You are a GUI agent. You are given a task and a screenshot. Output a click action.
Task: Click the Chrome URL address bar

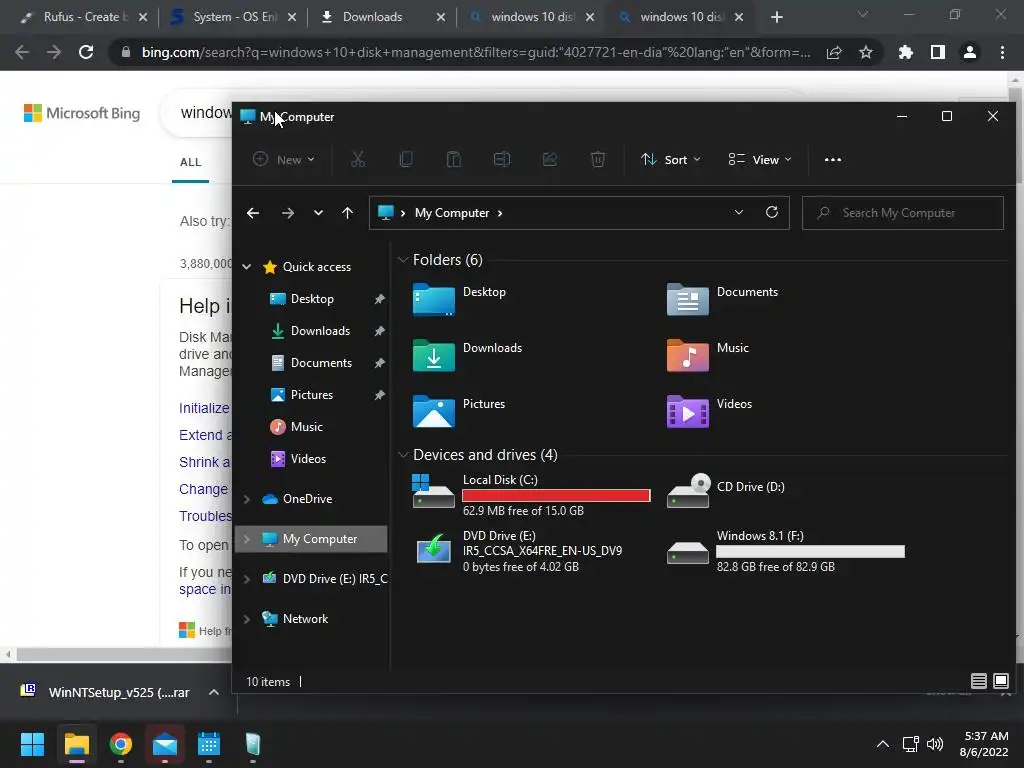(x=475, y=52)
